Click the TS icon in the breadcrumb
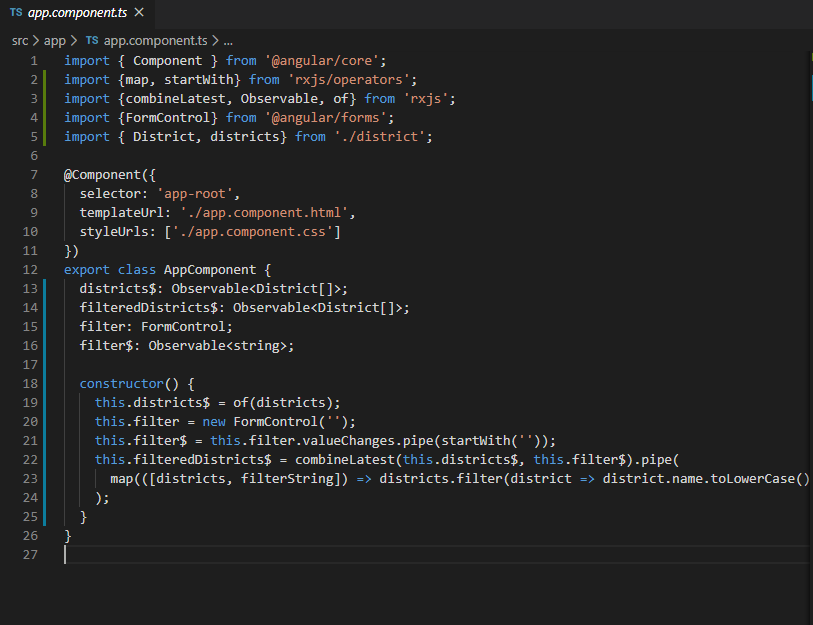Viewport: 813px width, 625px height. pos(92,40)
